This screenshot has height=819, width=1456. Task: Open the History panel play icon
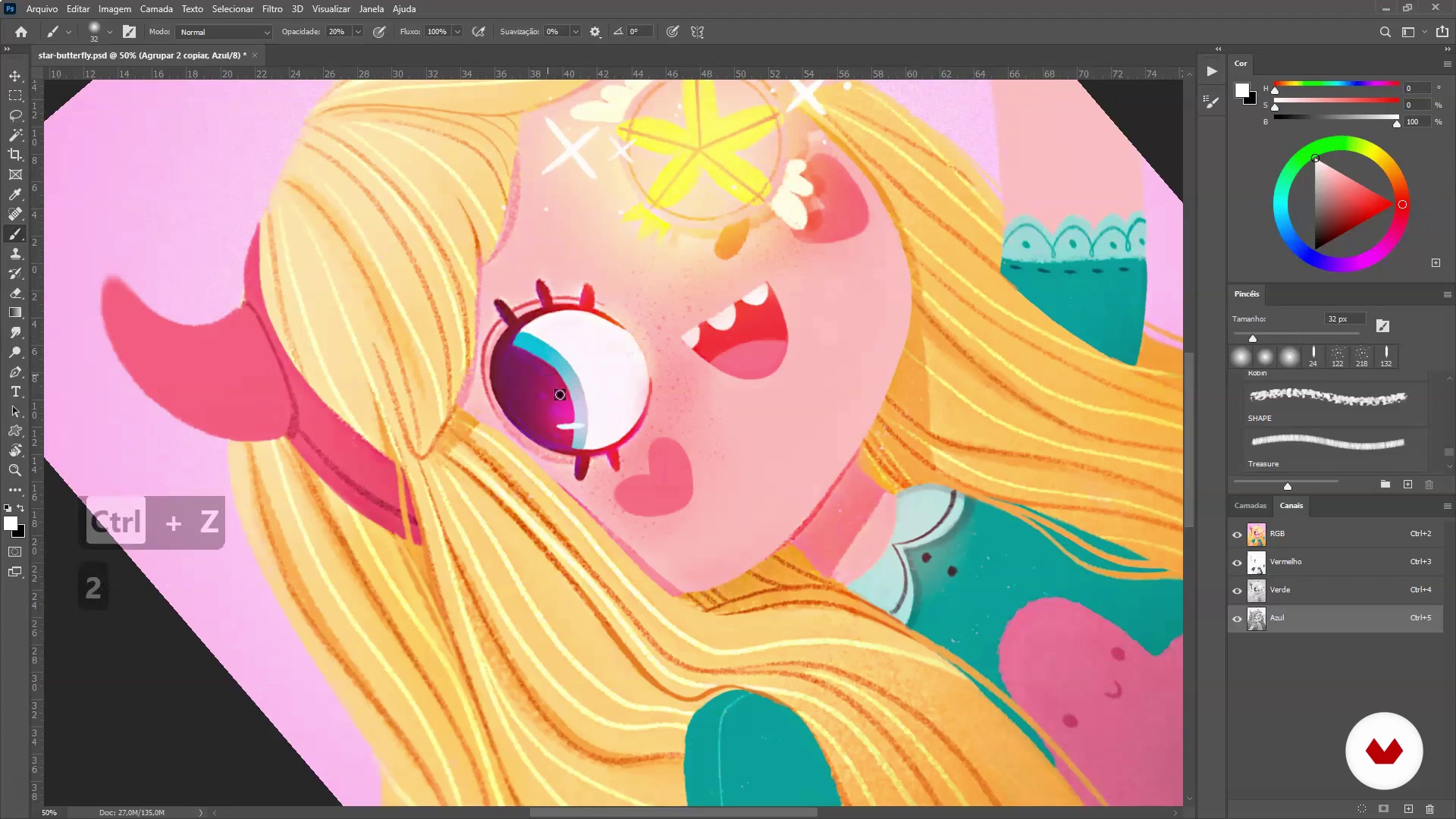[1212, 71]
